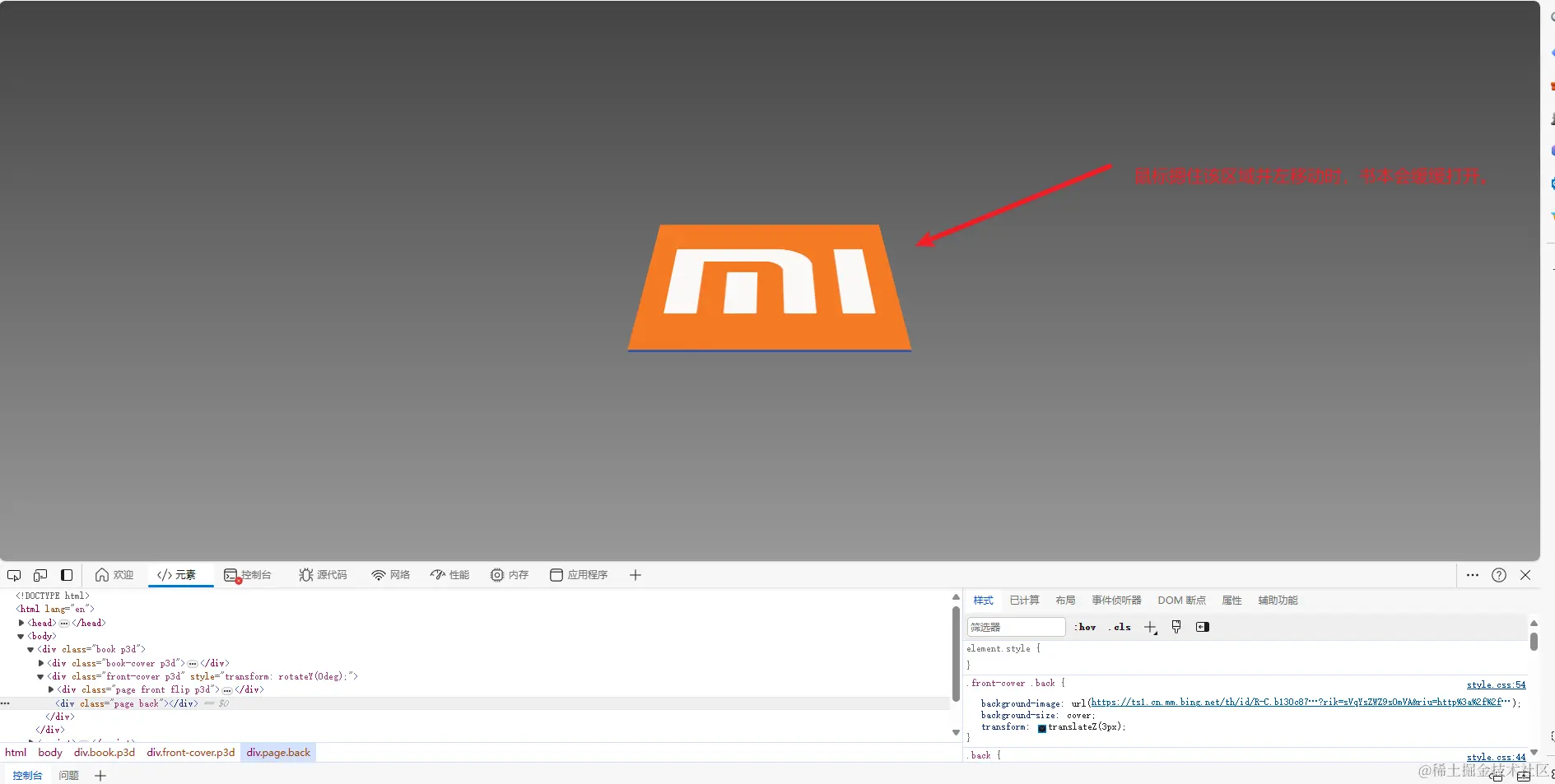Click the orange Mi logo book cover
This screenshot has height=784, width=1555.
770,288
